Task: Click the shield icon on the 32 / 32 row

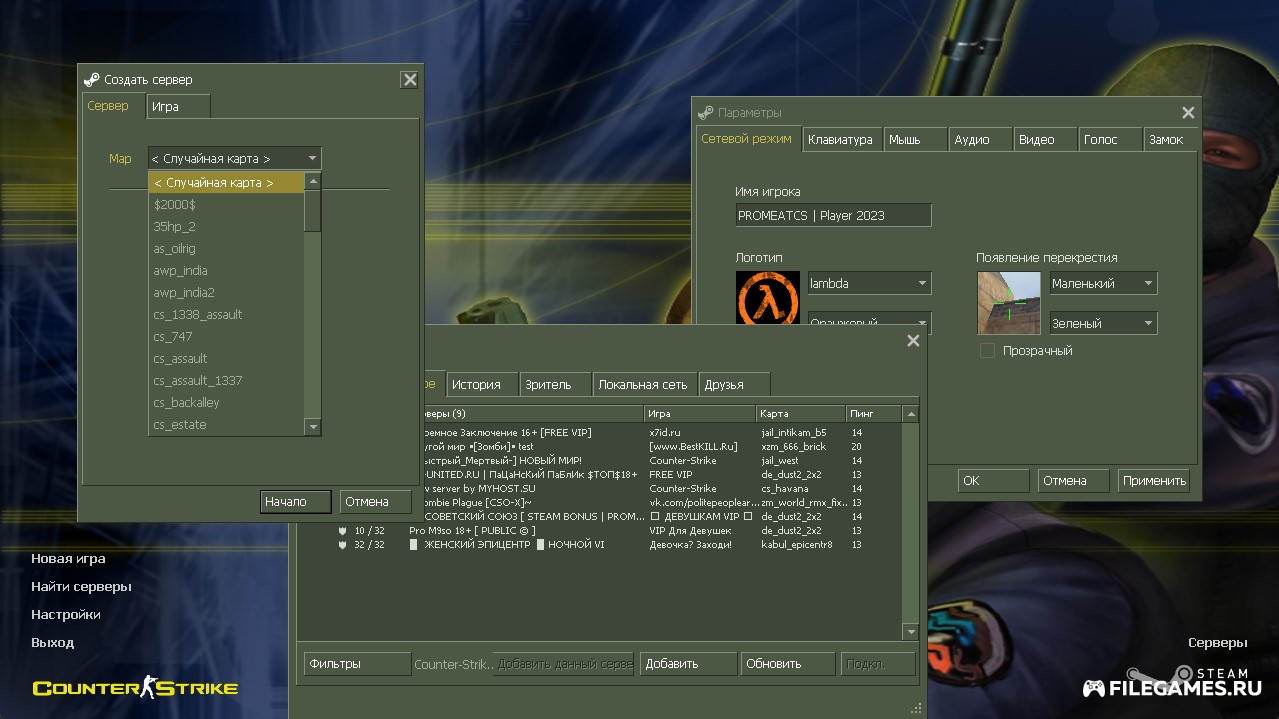Action: [342, 545]
